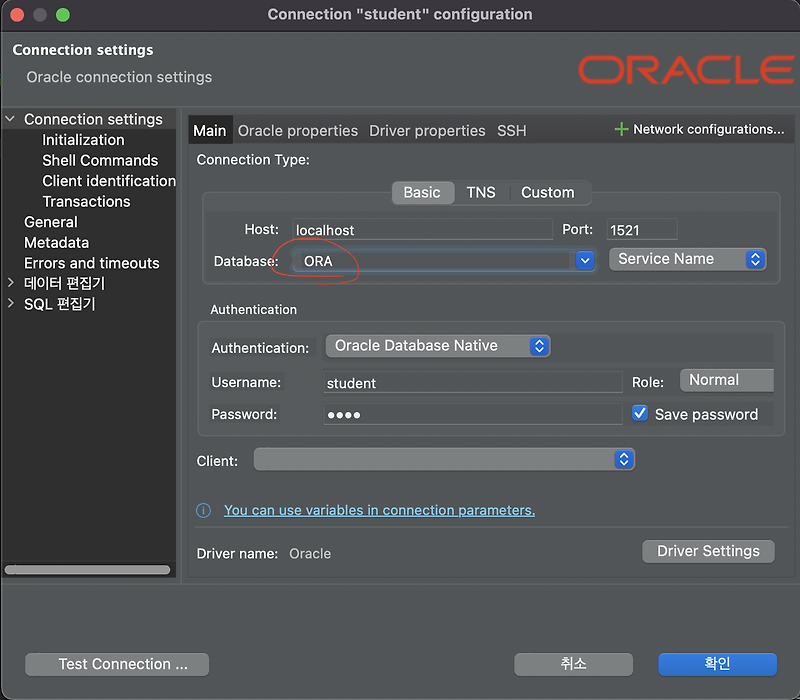Image resolution: width=800 pixels, height=700 pixels.
Task: Select 데이터 편집기 in the sidebar
Action: pyautogui.click(x=64, y=283)
